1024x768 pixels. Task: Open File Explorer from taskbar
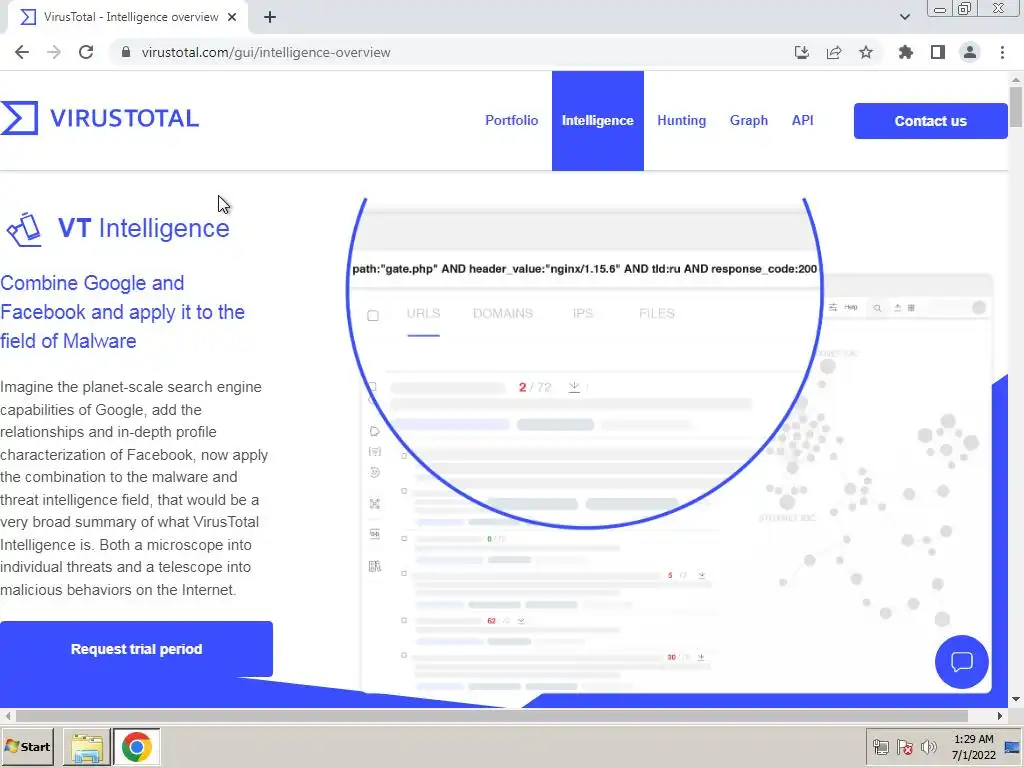(86, 747)
